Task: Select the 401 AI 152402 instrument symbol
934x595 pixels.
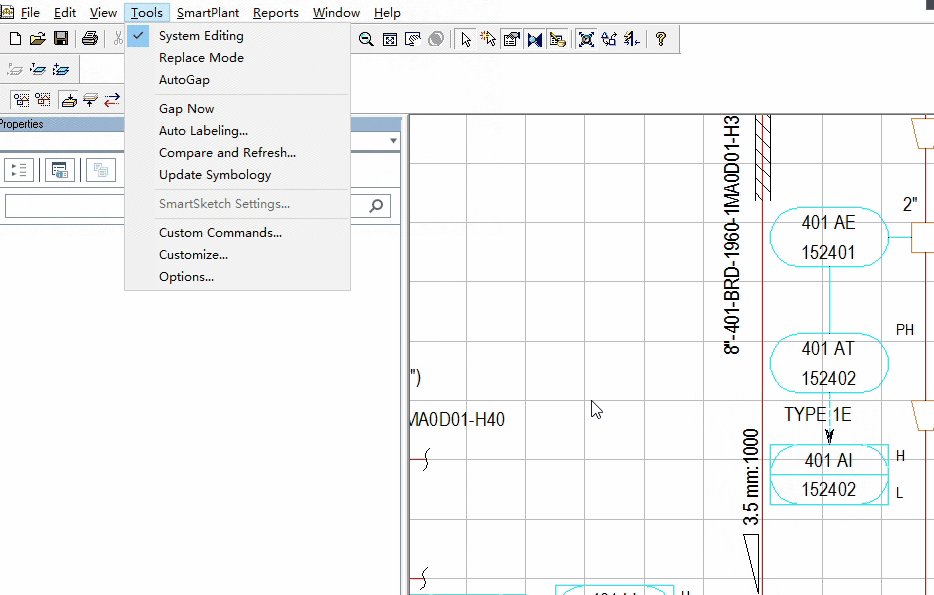Action: pyautogui.click(x=829, y=475)
